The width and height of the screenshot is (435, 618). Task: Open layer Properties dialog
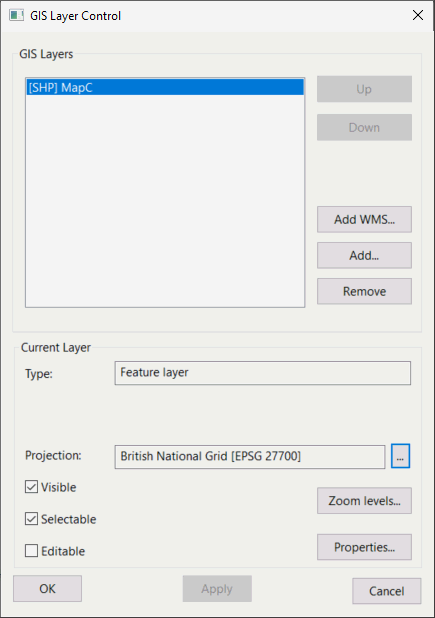pos(364,547)
